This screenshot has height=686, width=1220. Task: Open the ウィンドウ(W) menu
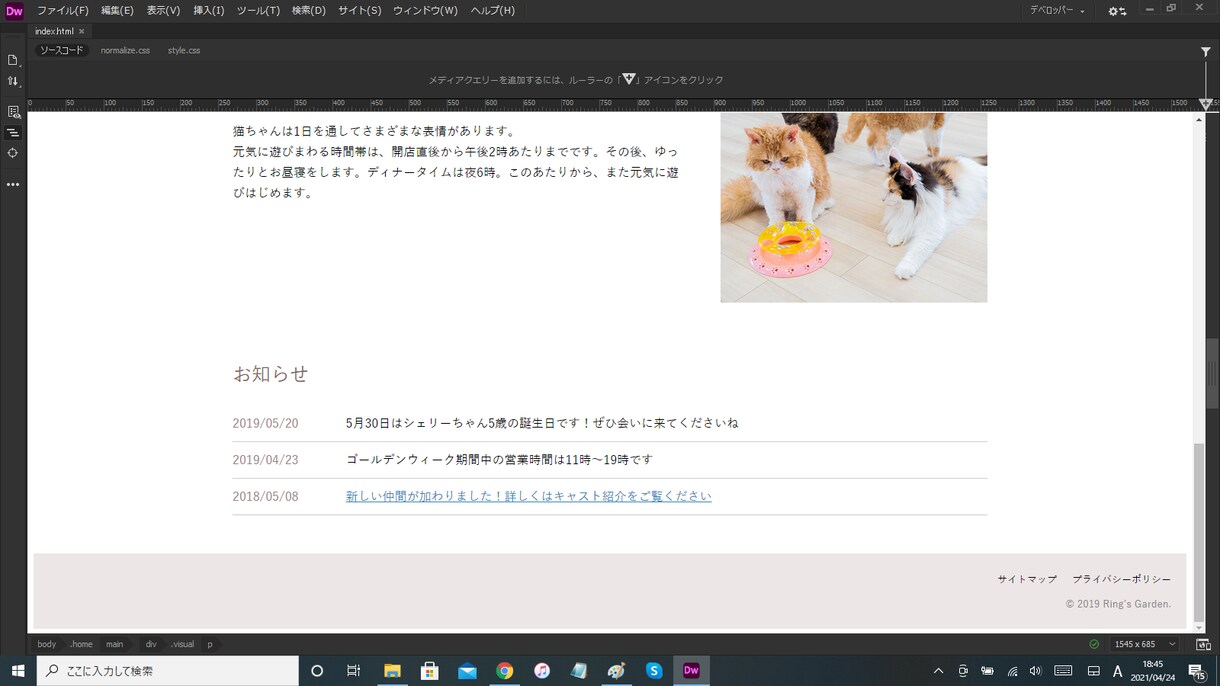click(x=425, y=10)
